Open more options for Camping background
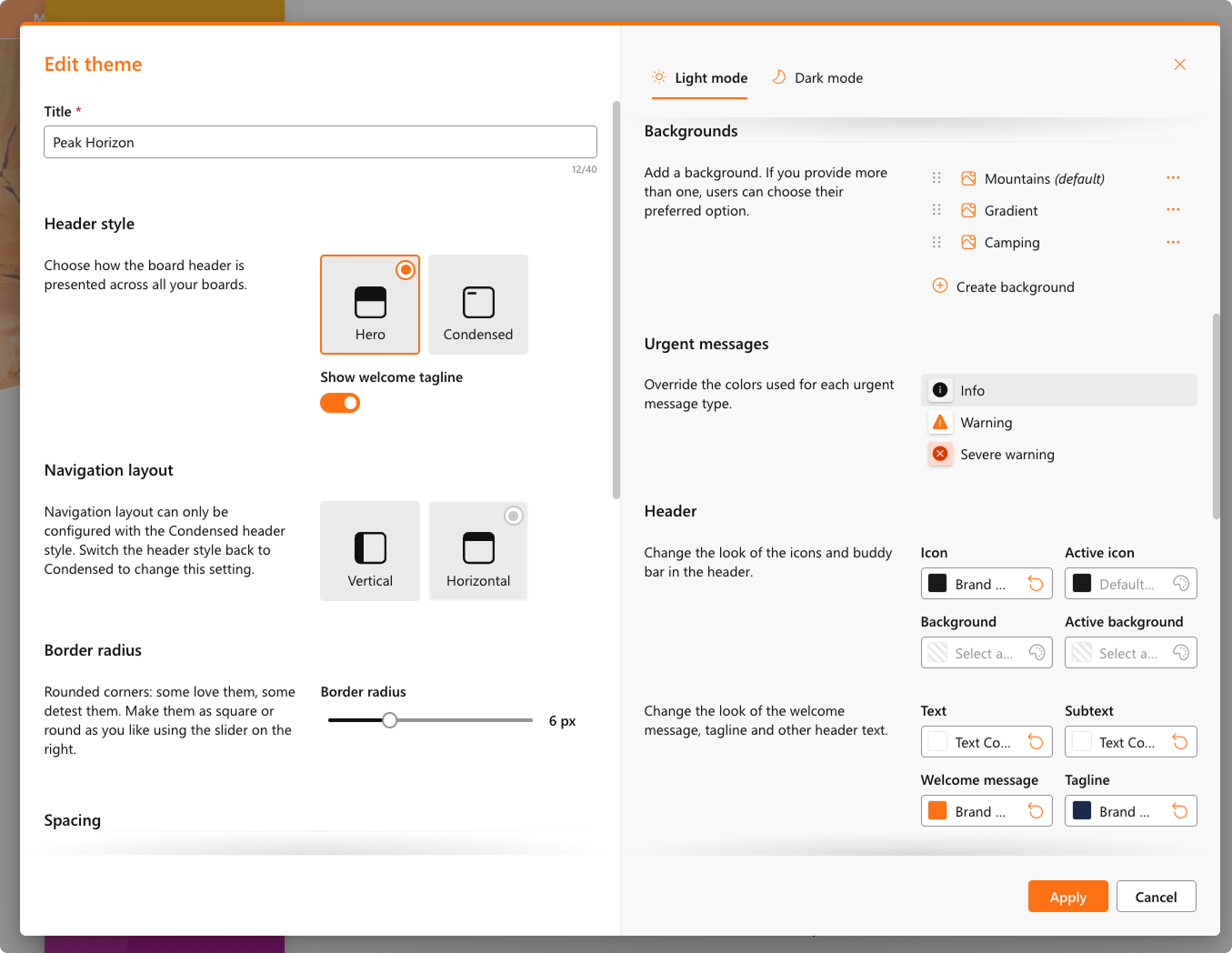Viewport: 1232px width, 953px height. point(1173,242)
